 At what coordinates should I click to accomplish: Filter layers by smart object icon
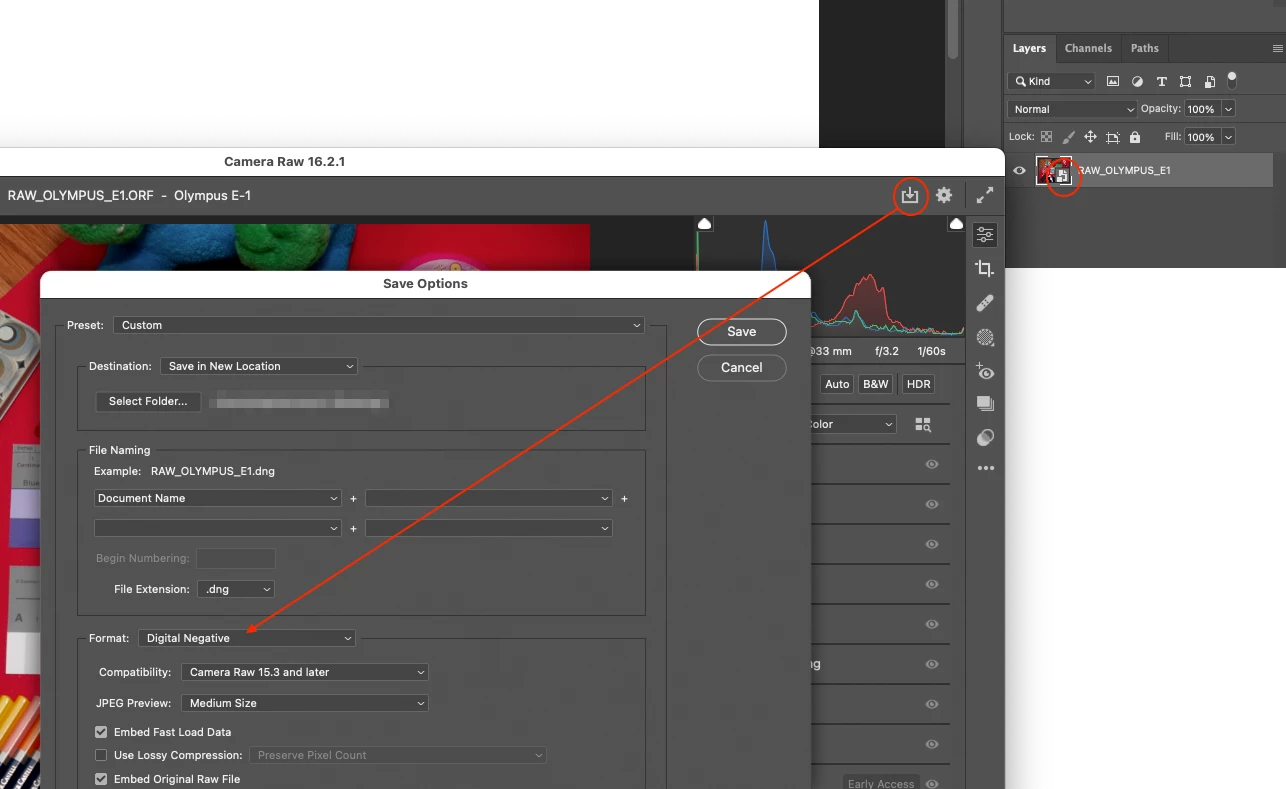pyautogui.click(x=1209, y=81)
